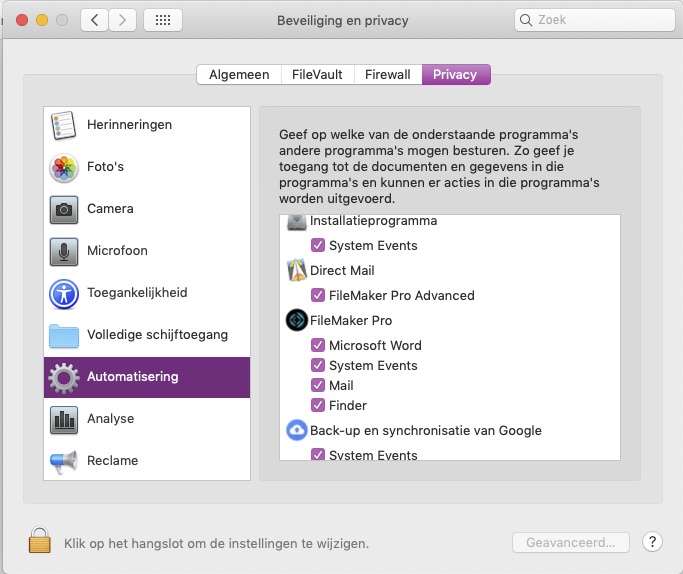683x574 pixels.
Task: Disable Finder access for FileMaker Pro
Action: click(x=318, y=405)
